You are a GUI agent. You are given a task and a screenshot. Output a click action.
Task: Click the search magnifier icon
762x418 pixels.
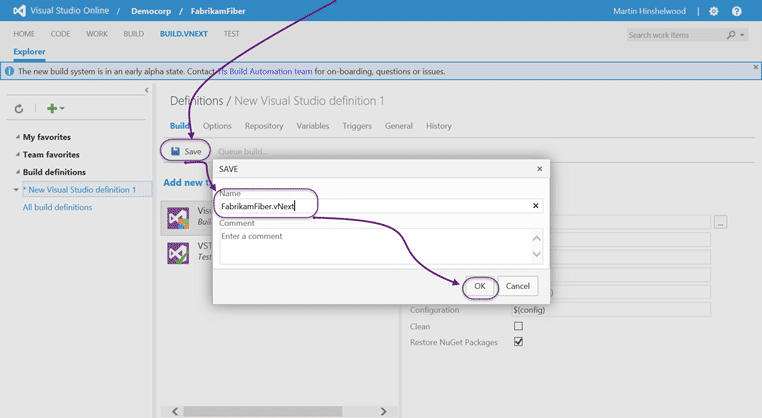pos(731,35)
